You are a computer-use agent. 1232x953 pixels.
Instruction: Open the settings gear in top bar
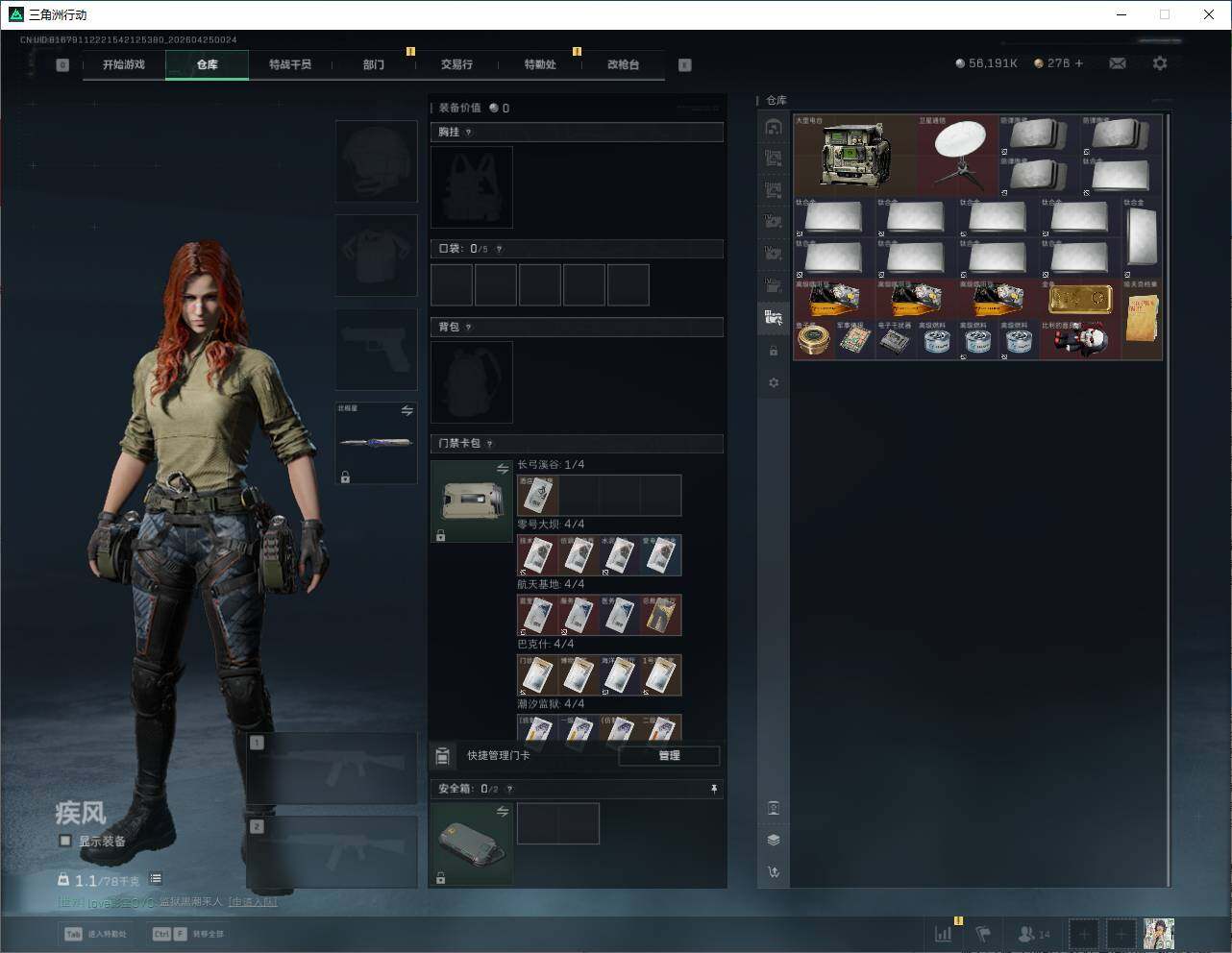point(1160,63)
